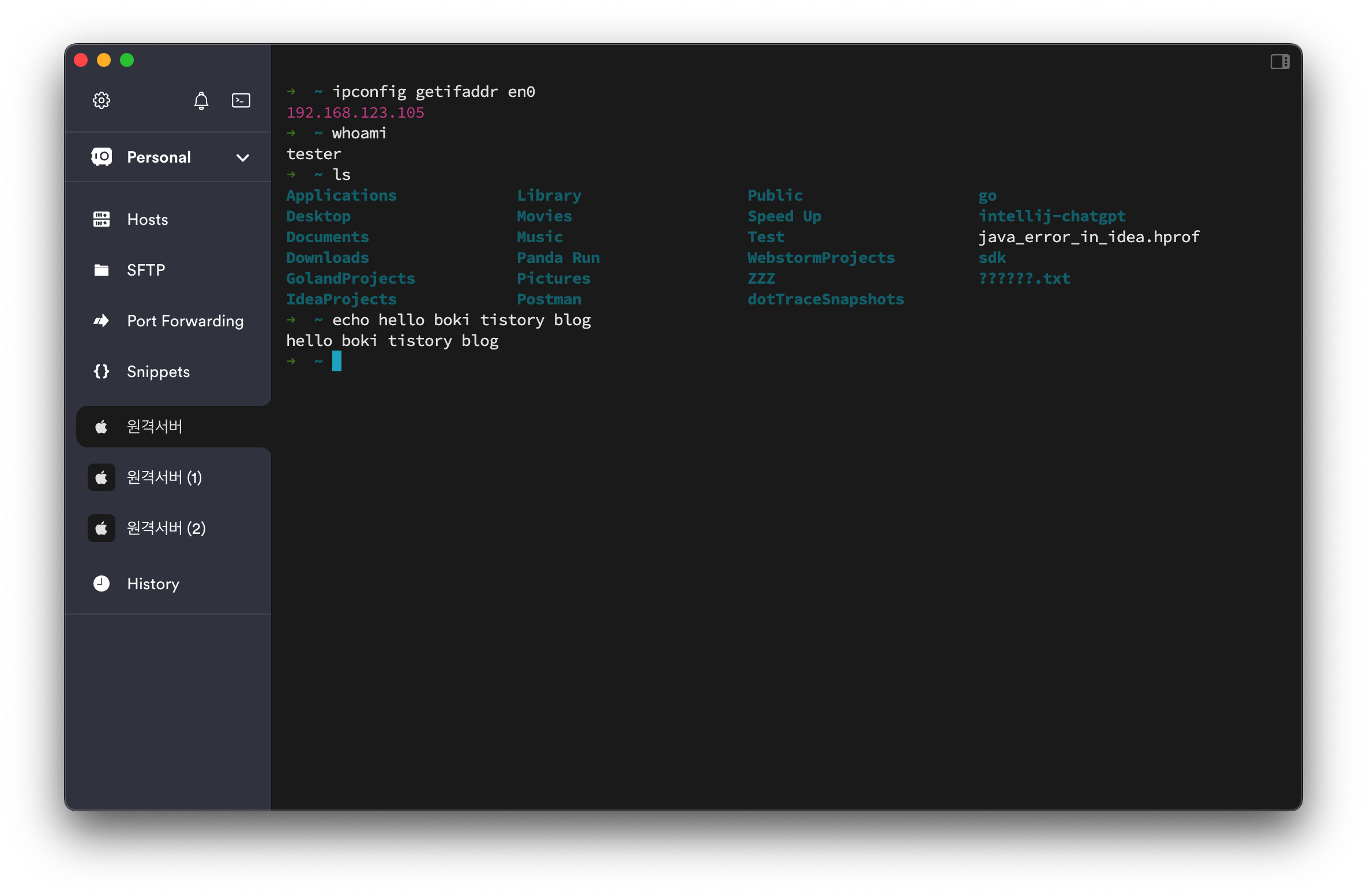Click the notifications bell icon
The height and width of the screenshot is (896, 1367).
pyautogui.click(x=201, y=101)
